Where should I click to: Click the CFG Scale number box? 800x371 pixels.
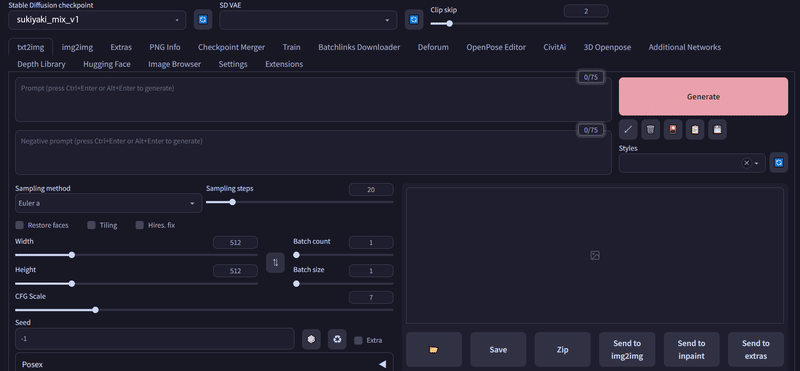coord(371,298)
